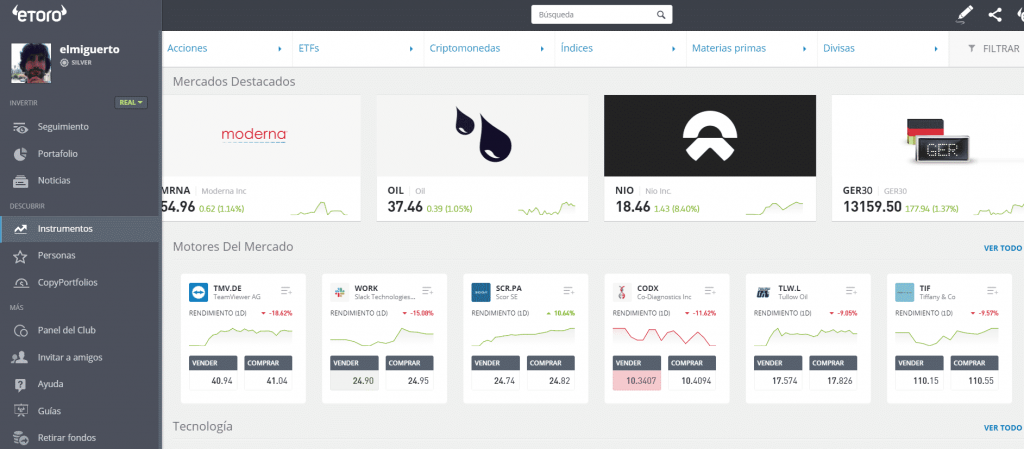The width and height of the screenshot is (1024, 449).
Task: Open Seguimiento watchlist icon
Action: click(20, 127)
